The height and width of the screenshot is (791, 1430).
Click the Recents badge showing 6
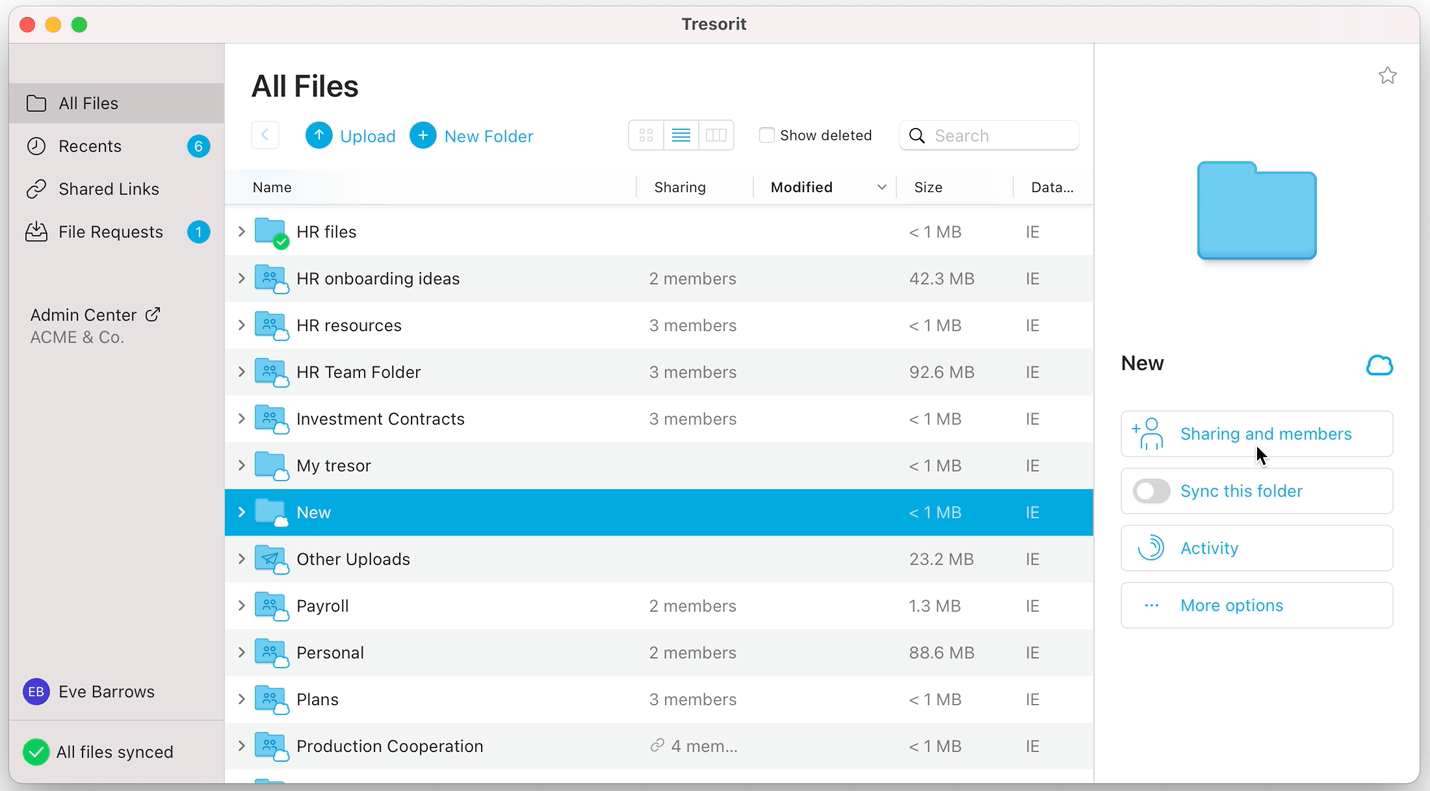coord(198,146)
